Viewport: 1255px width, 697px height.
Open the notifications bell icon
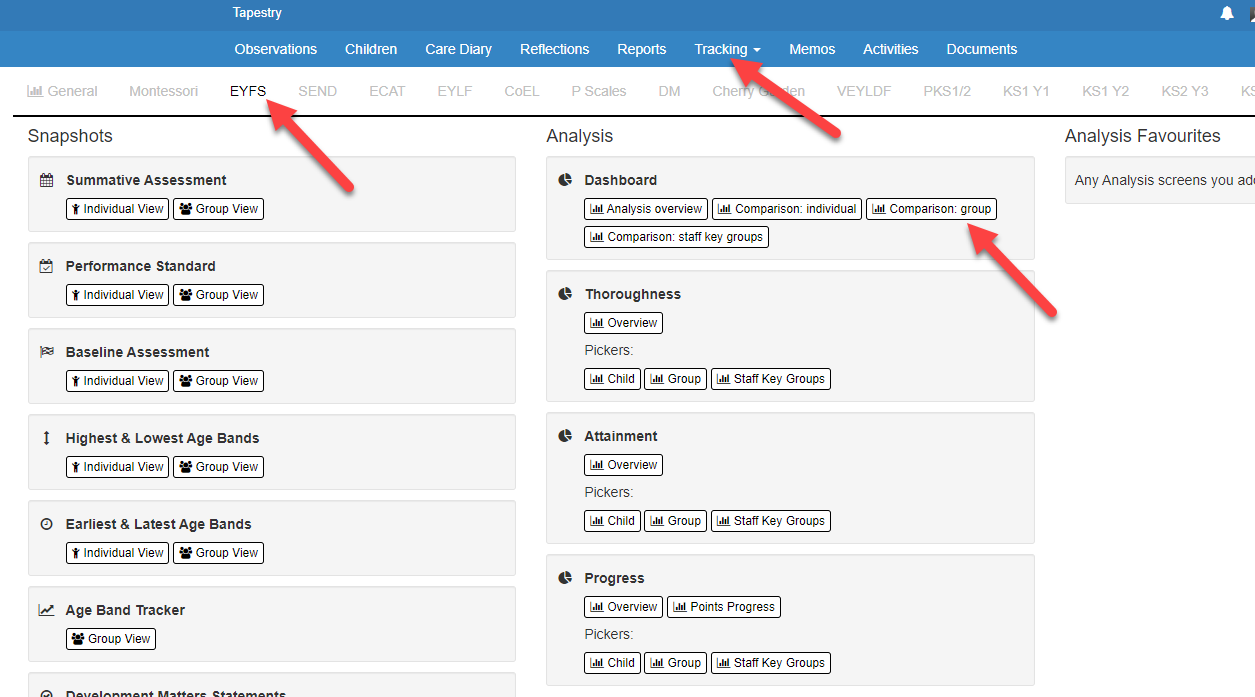click(x=1227, y=13)
